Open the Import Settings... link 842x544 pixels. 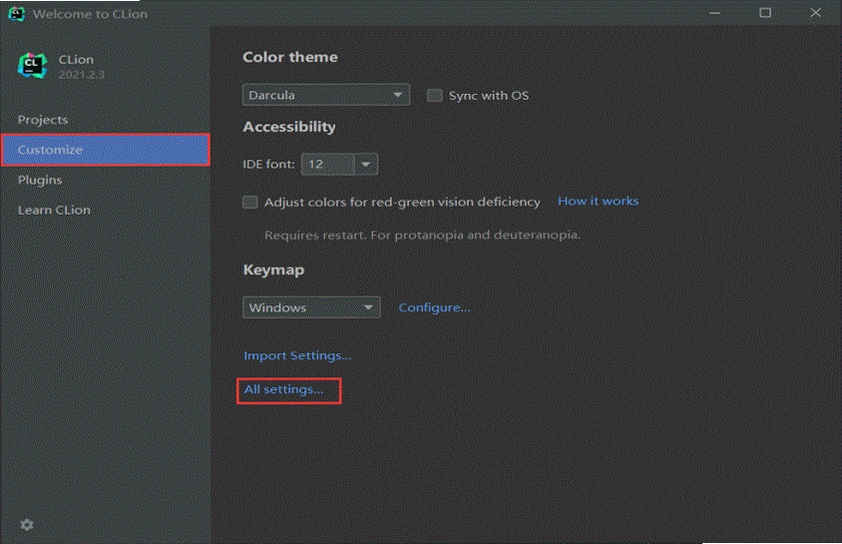point(297,356)
